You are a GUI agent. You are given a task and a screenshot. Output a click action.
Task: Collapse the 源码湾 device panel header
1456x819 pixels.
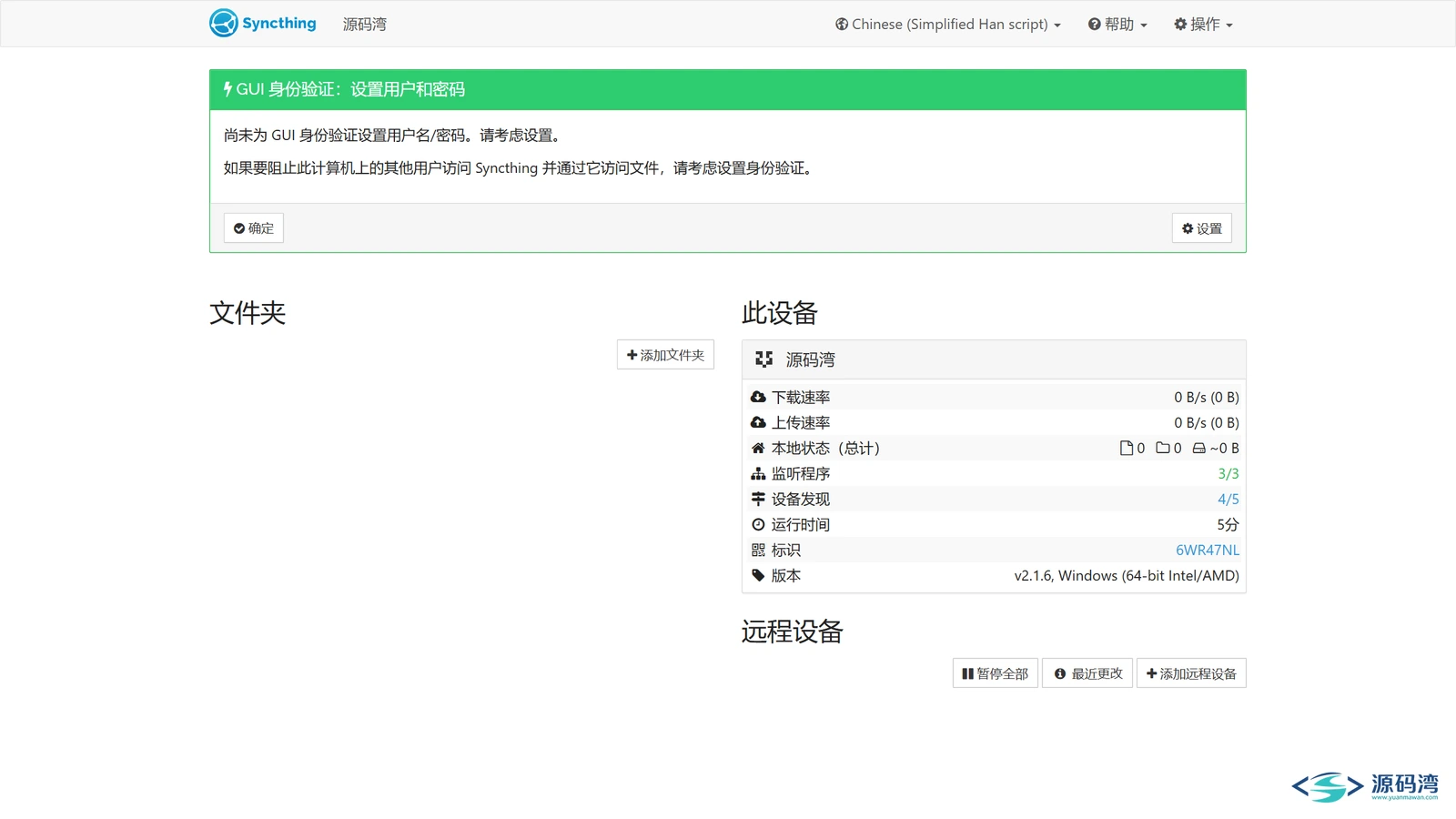point(994,359)
